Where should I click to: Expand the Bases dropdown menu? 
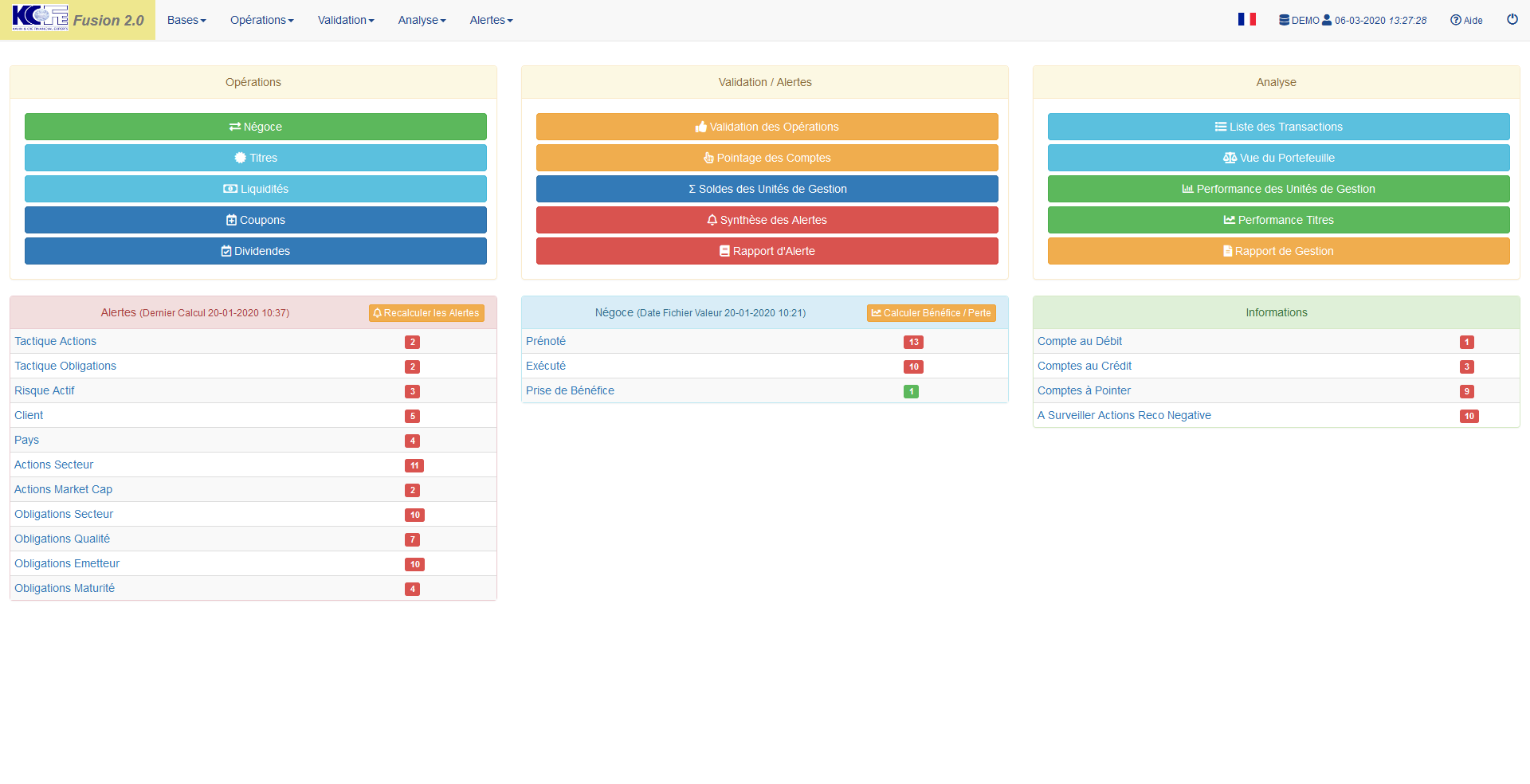186,20
